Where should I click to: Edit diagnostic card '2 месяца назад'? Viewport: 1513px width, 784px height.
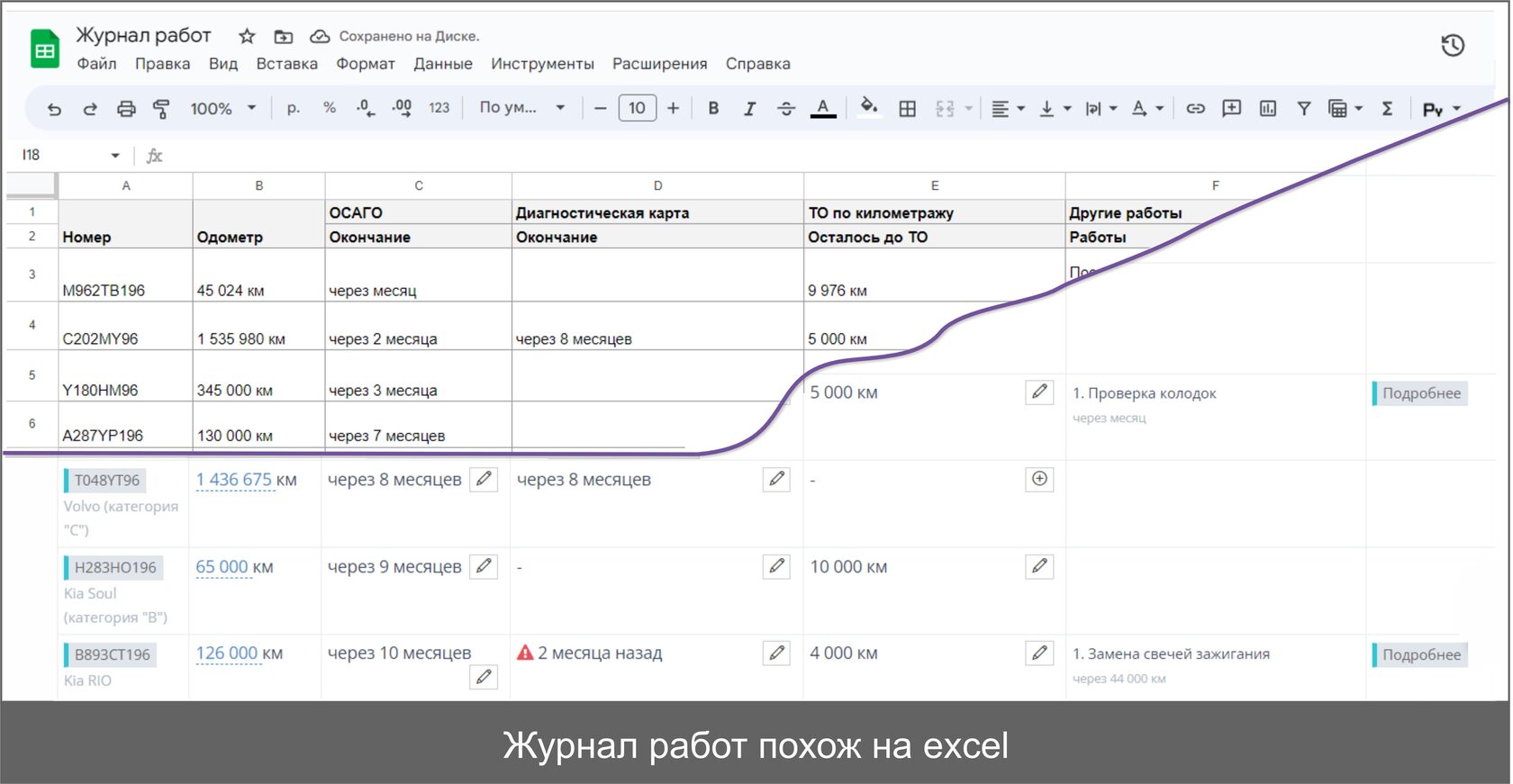coord(776,653)
